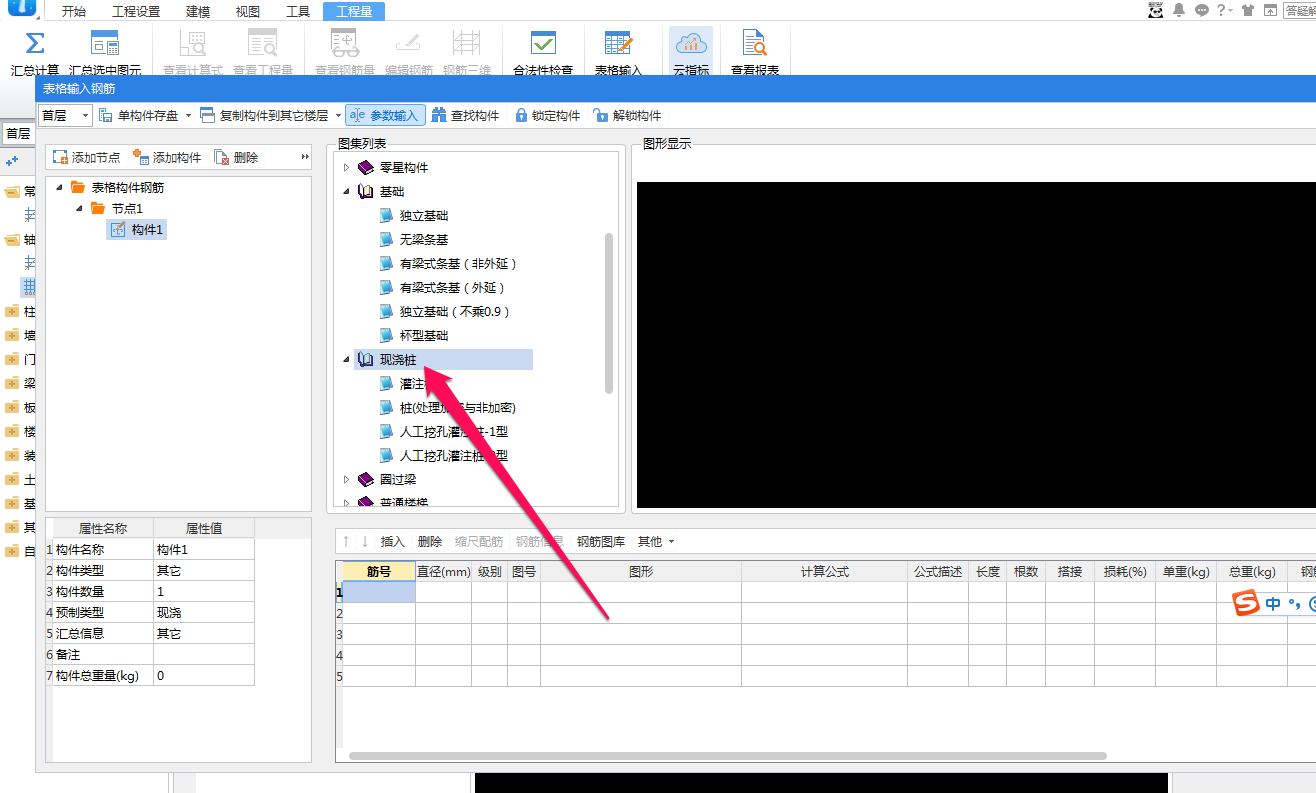The width and height of the screenshot is (1316, 793).
Task: Click 删除 in the rebar table toolbar
Action: [430, 541]
